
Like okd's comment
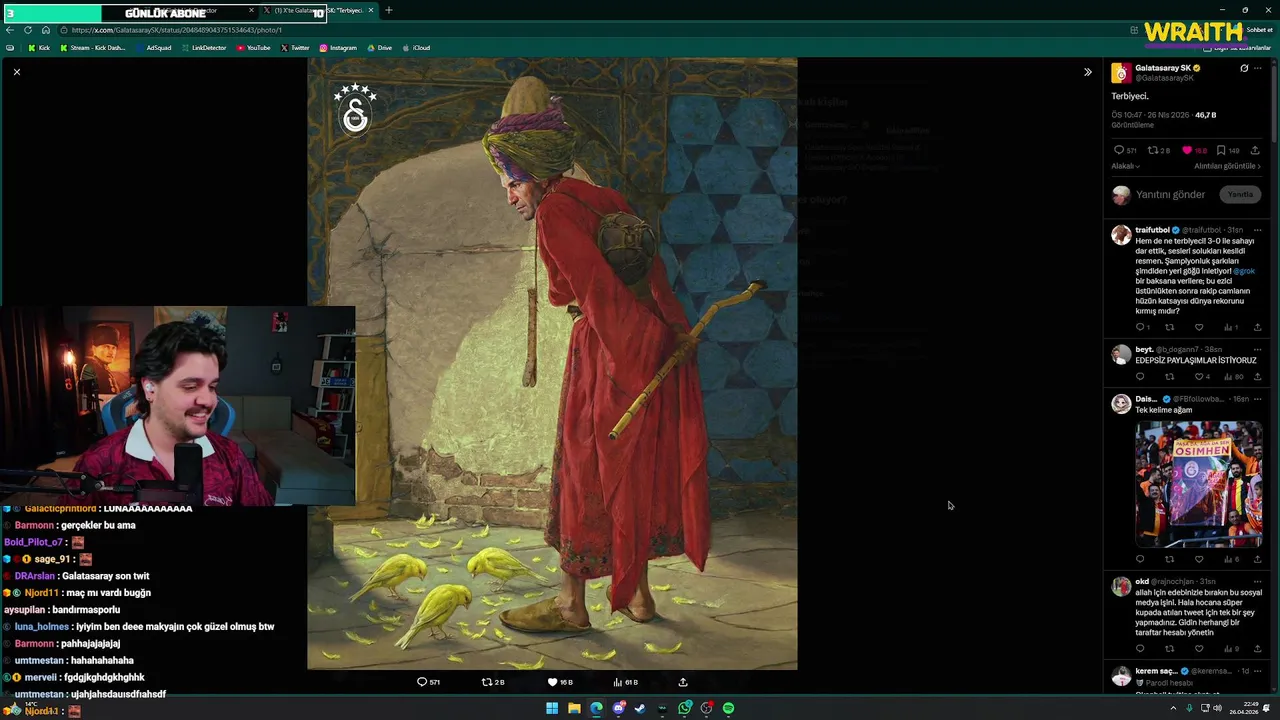[1199, 648]
